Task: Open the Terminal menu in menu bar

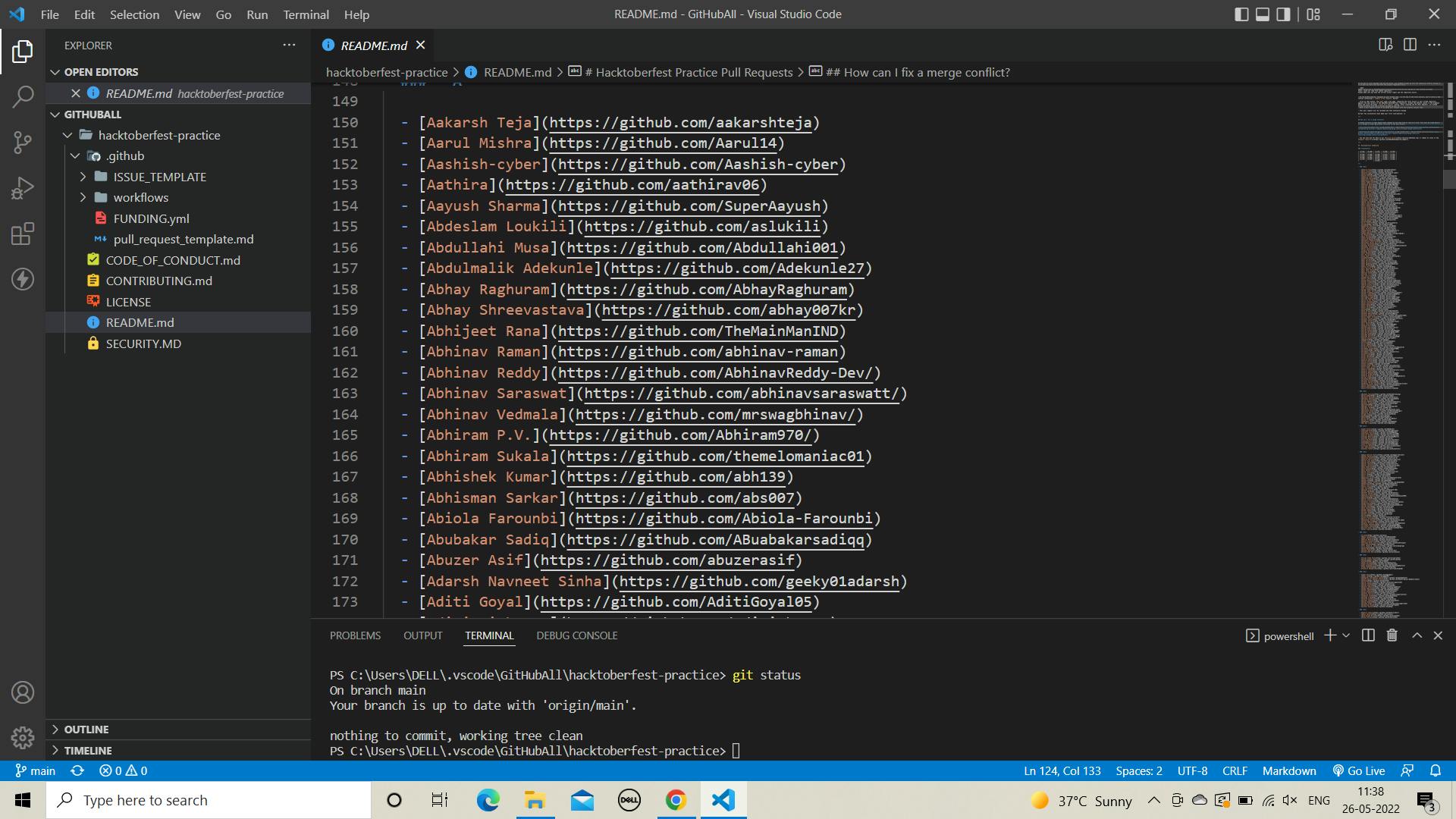Action: click(x=306, y=14)
